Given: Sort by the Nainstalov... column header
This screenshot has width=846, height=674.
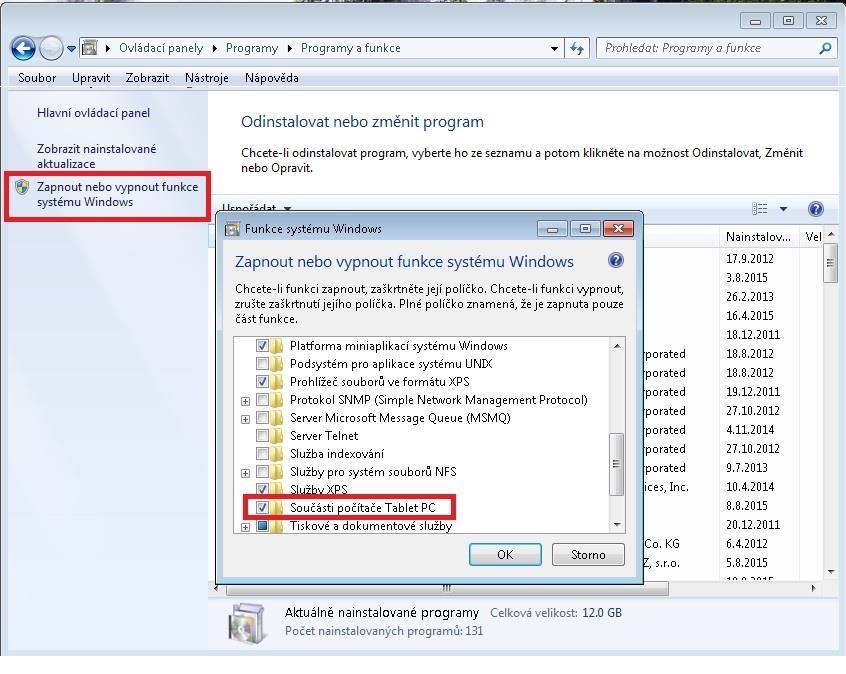Looking at the screenshot, I should [x=758, y=236].
